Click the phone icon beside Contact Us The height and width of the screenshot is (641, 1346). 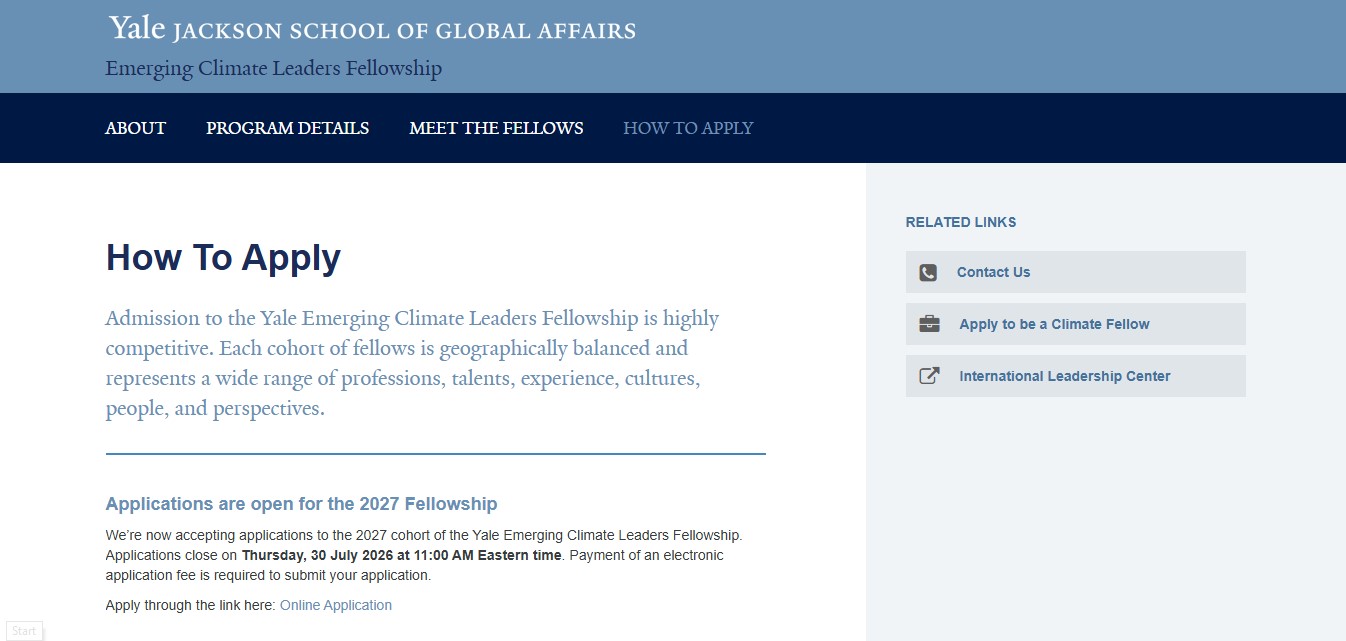pos(928,272)
